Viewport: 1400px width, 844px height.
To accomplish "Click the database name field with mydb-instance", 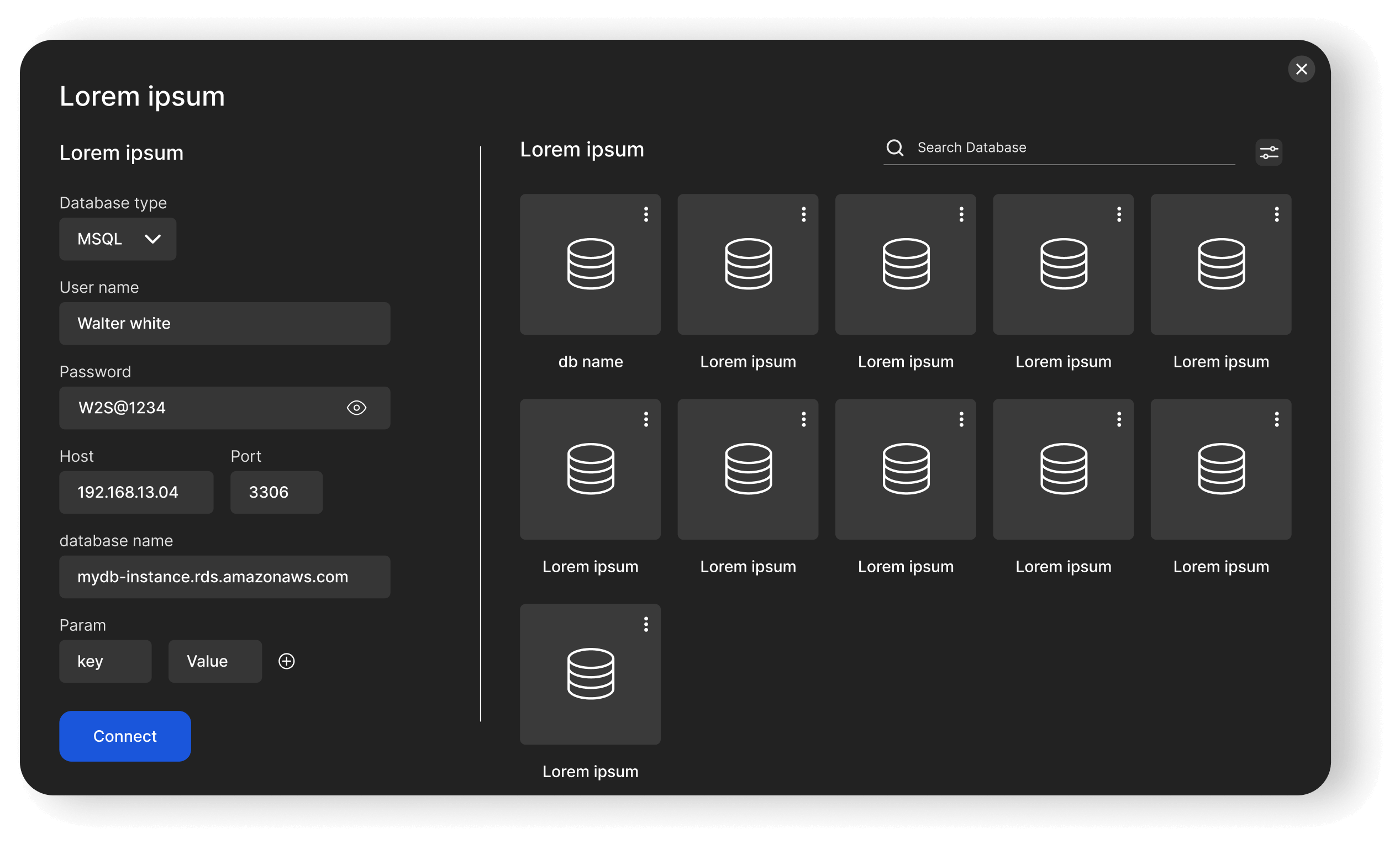I will [x=224, y=577].
